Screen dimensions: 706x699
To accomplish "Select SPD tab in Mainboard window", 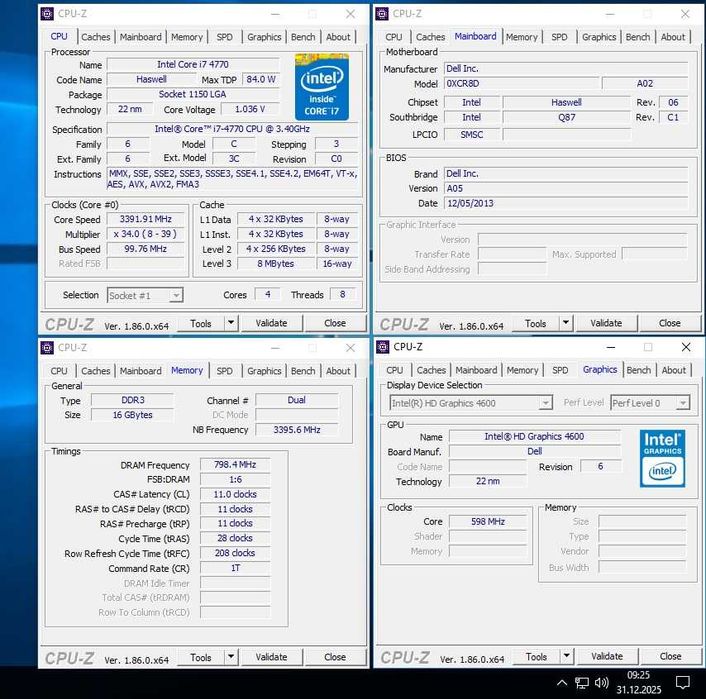I will 559,37.
